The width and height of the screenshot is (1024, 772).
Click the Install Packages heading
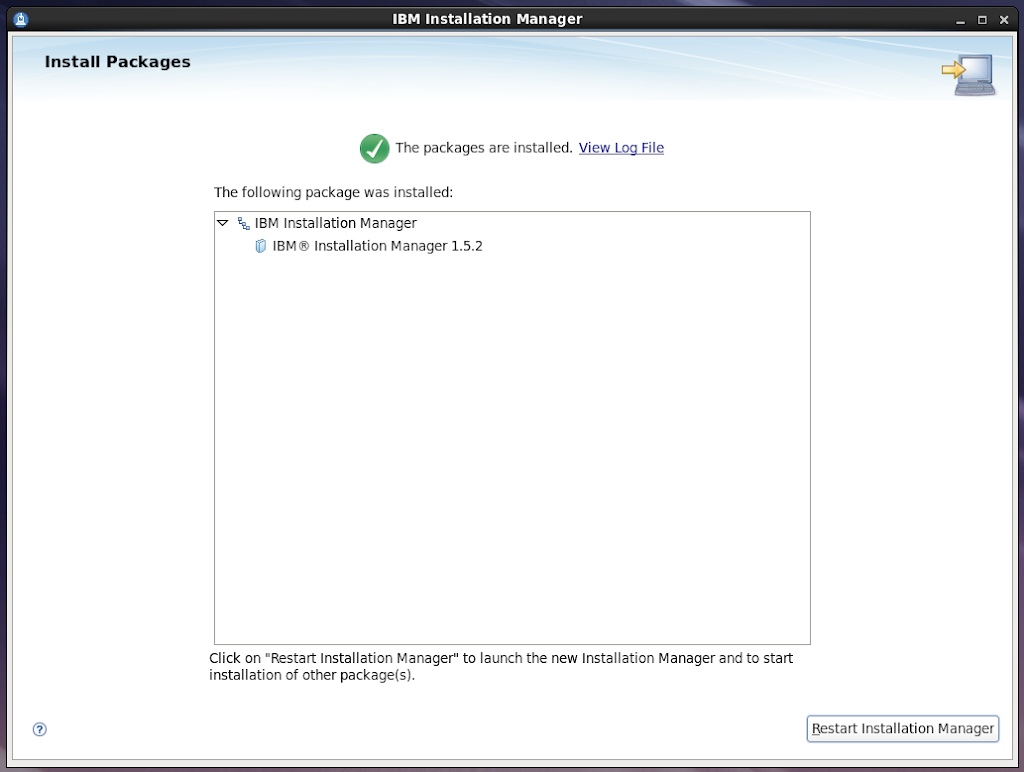point(117,62)
